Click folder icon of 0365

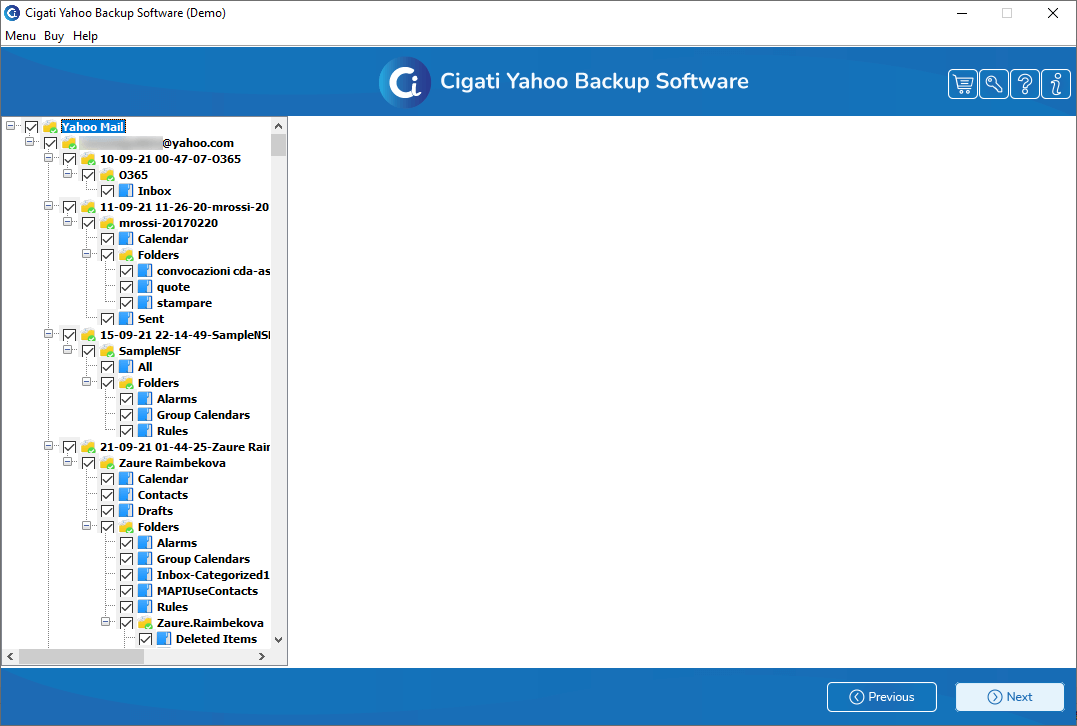(107, 175)
